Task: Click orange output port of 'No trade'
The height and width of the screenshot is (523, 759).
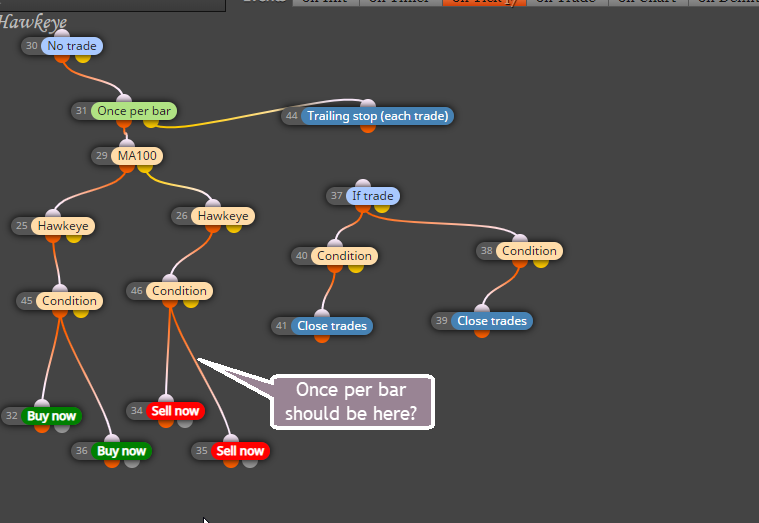Action: (62, 58)
